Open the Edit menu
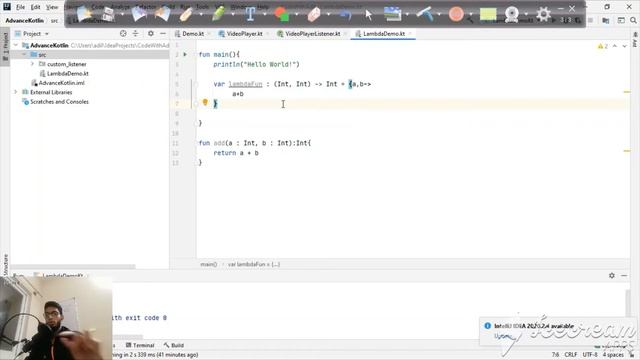This screenshot has height=360, width=640. 36,7
